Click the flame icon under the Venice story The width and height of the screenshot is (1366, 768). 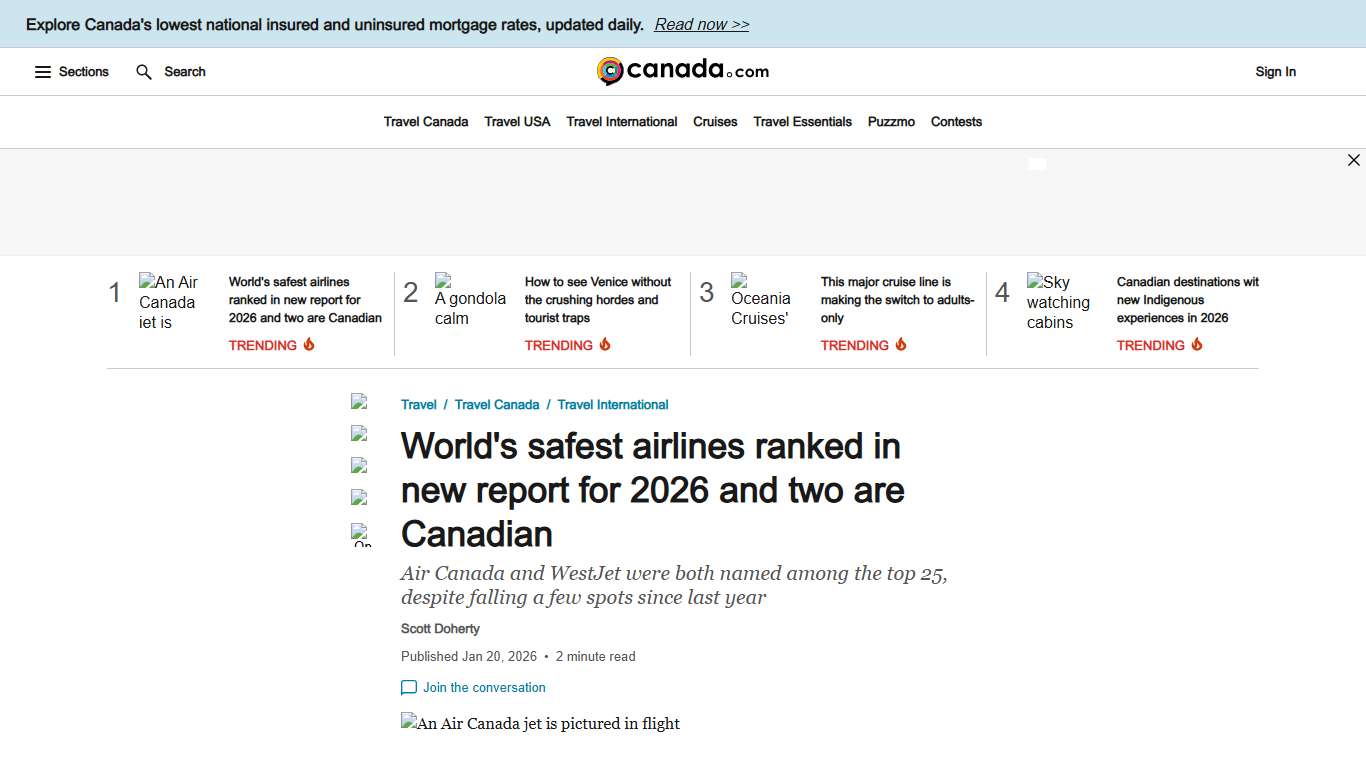coord(604,344)
